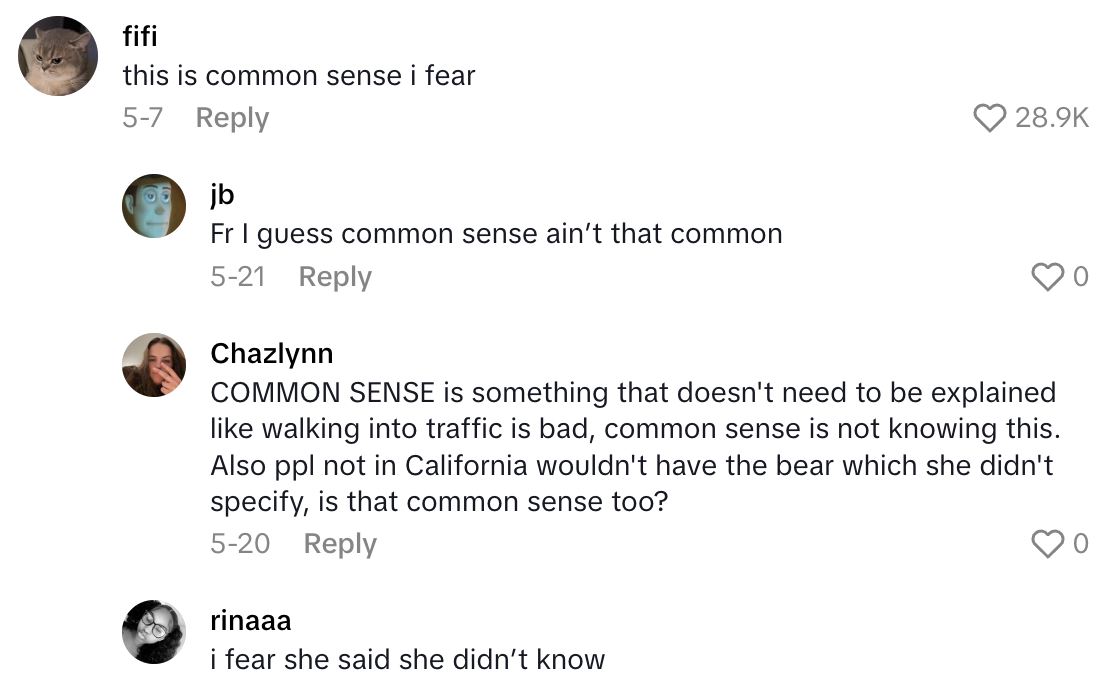Visit Chazlynn's profile from the username

point(272,353)
